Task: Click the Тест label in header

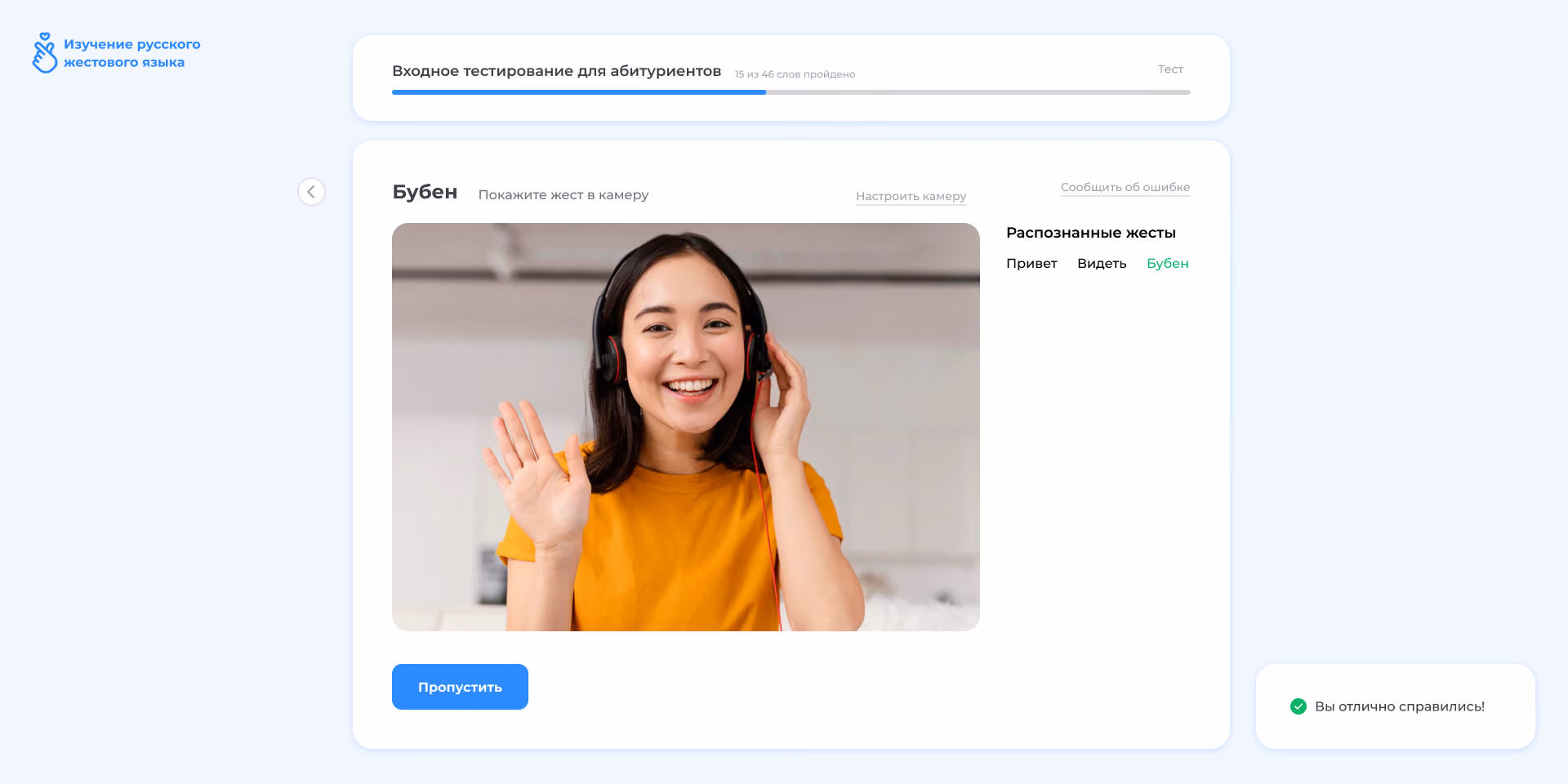Action: (x=1170, y=69)
